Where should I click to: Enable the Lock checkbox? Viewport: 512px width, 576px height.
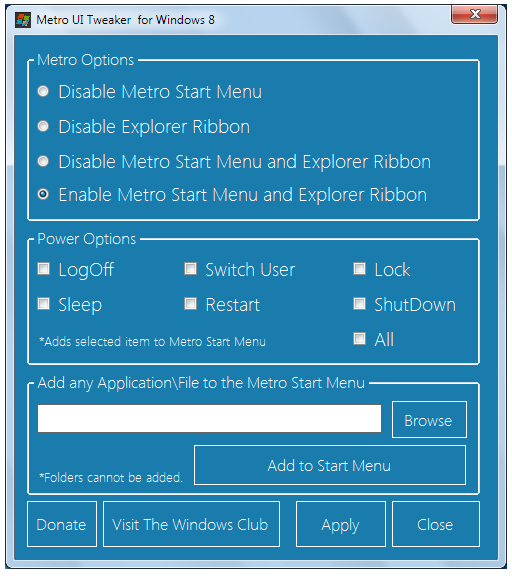pos(359,269)
